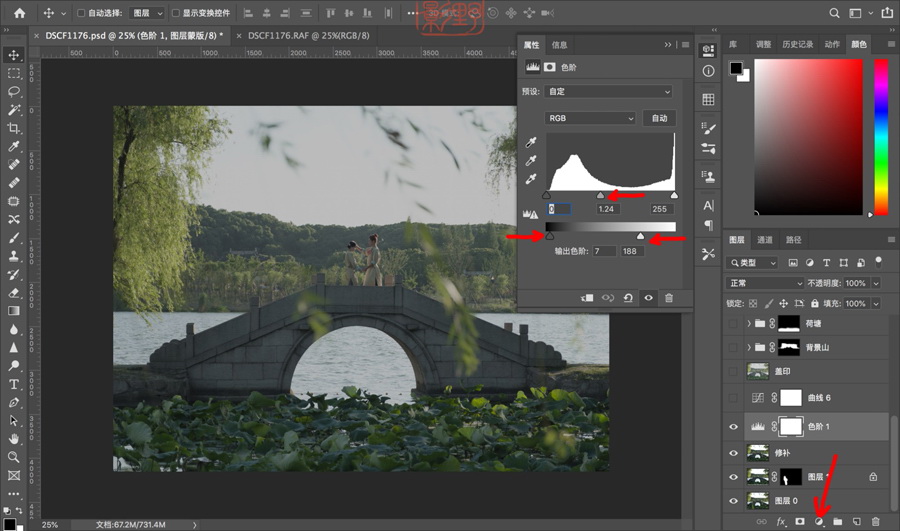Select the Brush tool
This screenshot has width=900, height=531.
(14, 238)
